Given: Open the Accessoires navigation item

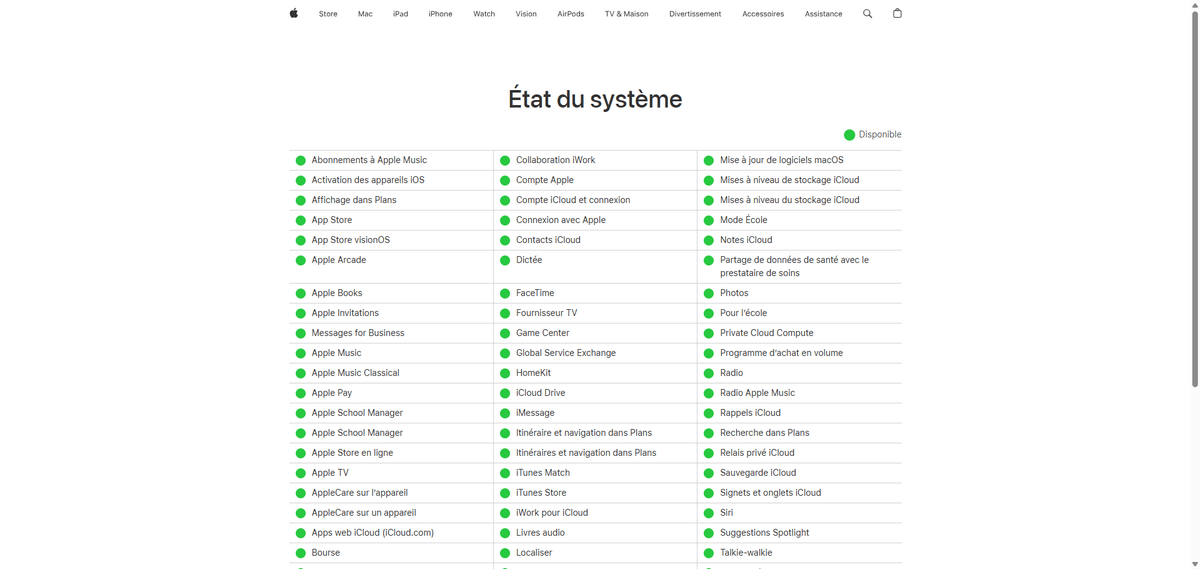Looking at the screenshot, I should point(763,14).
